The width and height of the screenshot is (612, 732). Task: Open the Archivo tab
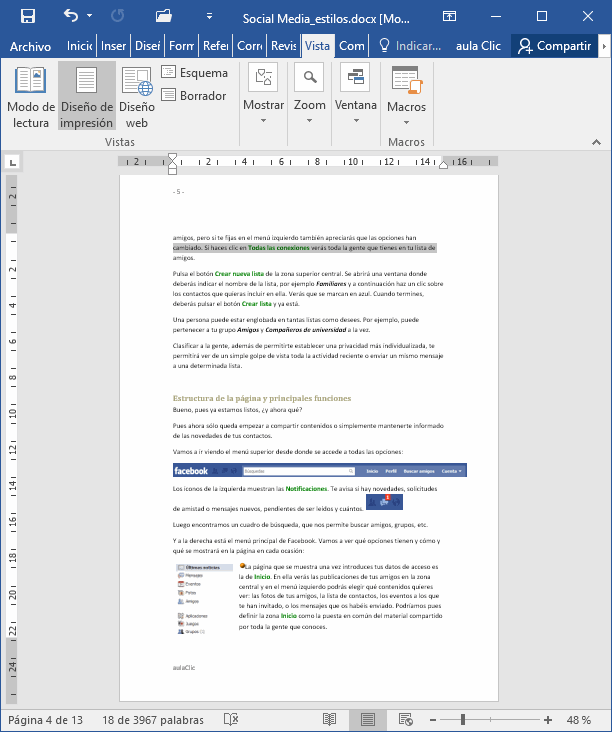pos(30,46)
